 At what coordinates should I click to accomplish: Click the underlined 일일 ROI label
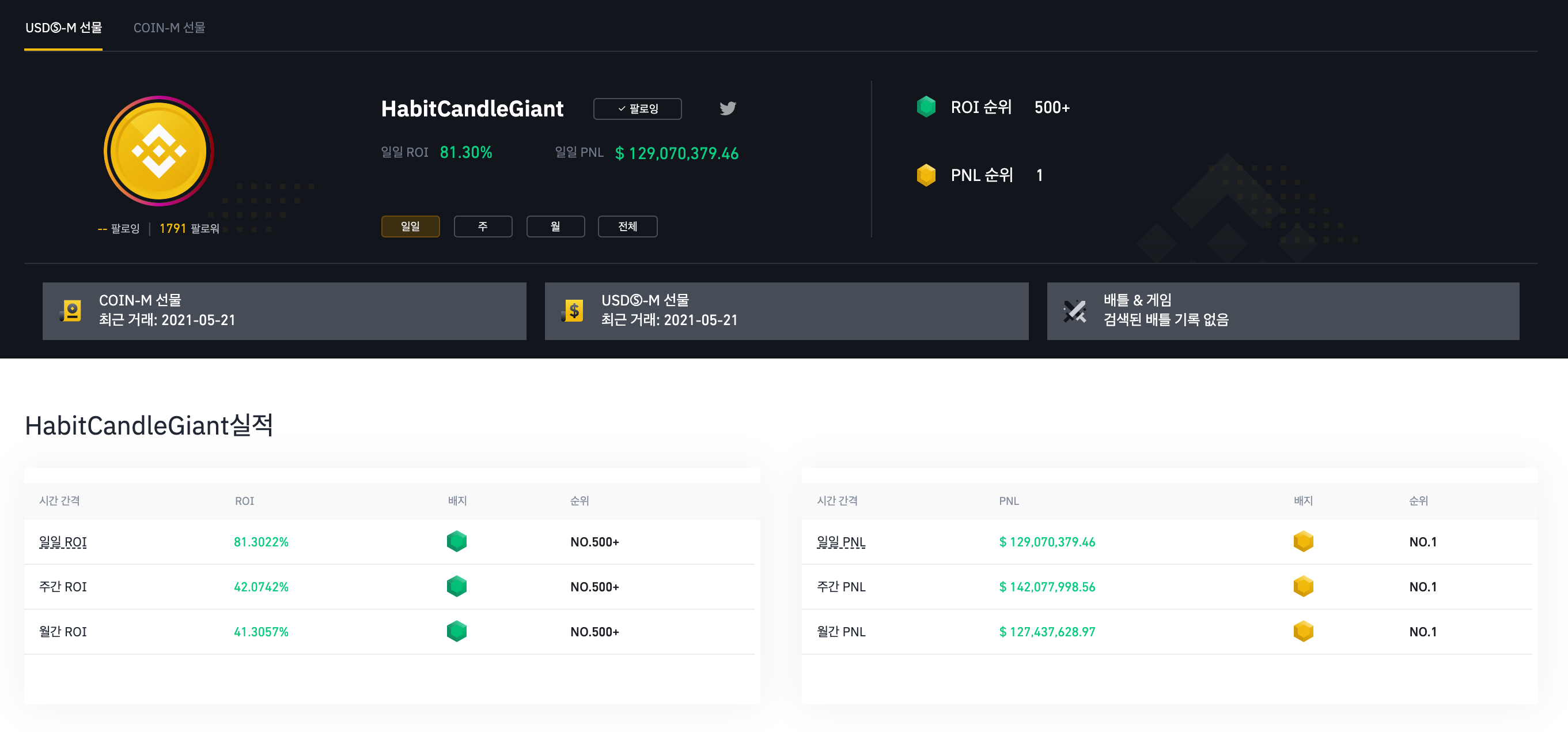(x=63, y=542)
